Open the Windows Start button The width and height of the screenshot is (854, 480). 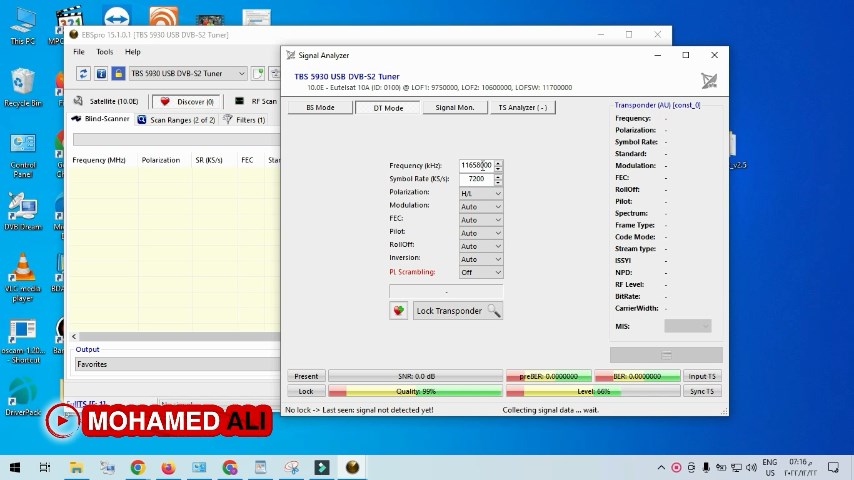coord(15,467)
